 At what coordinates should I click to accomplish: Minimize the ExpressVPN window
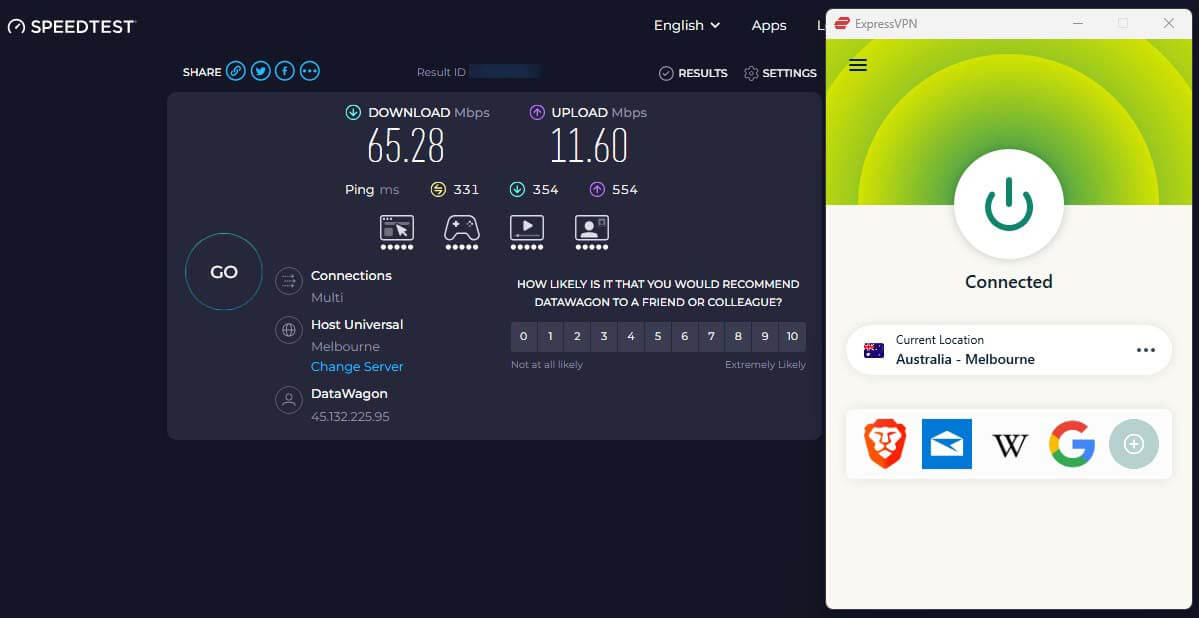(1077, 24)
